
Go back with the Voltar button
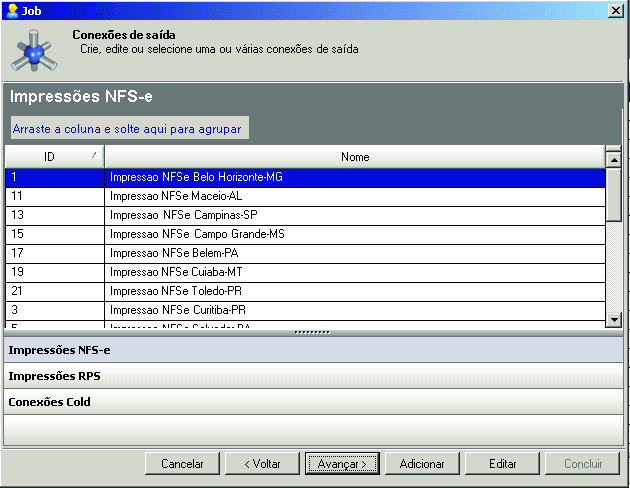pyautogui.click(x=261, y=464)
